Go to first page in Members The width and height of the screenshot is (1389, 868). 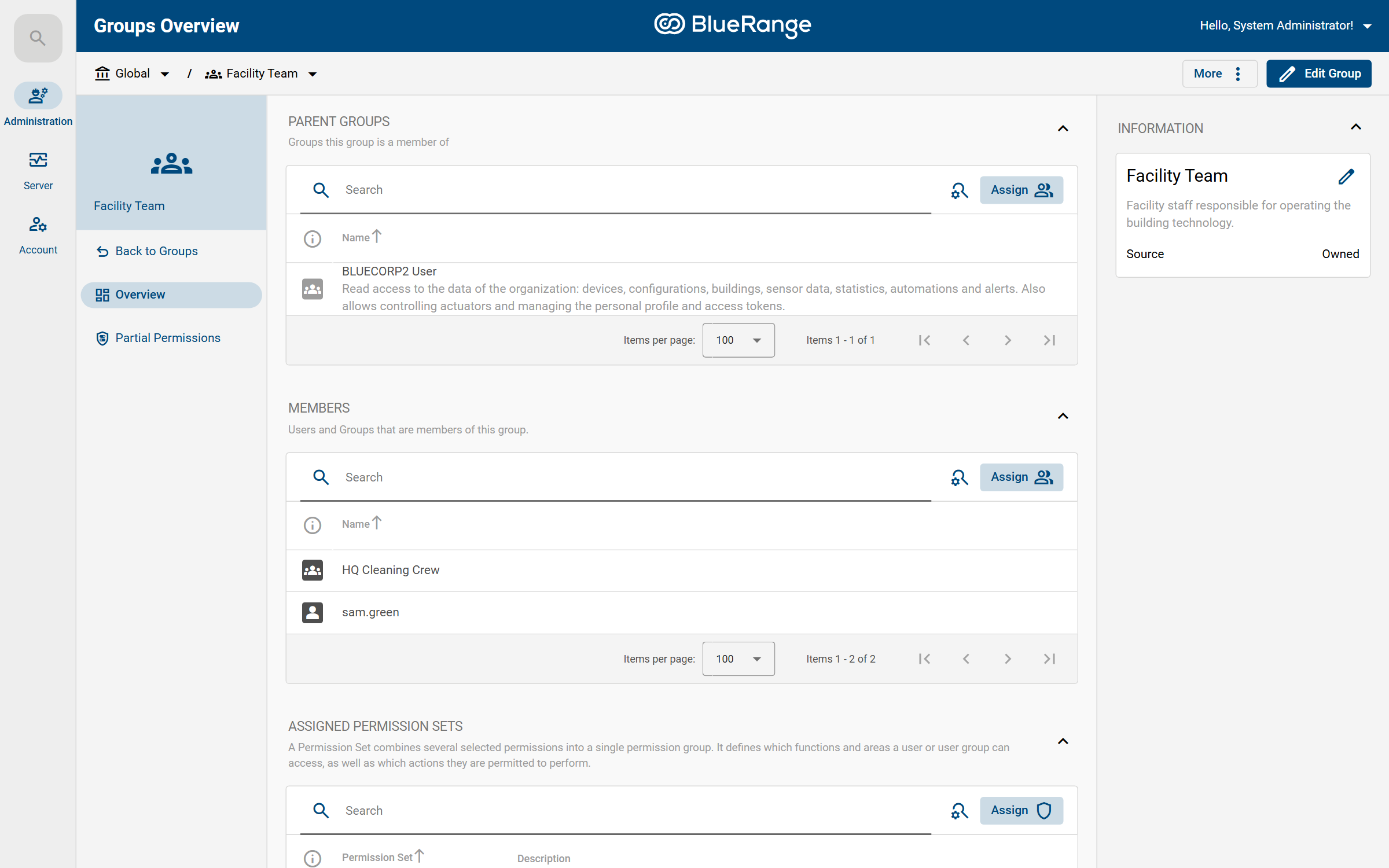pyautogui.click(x=924, y=659)
